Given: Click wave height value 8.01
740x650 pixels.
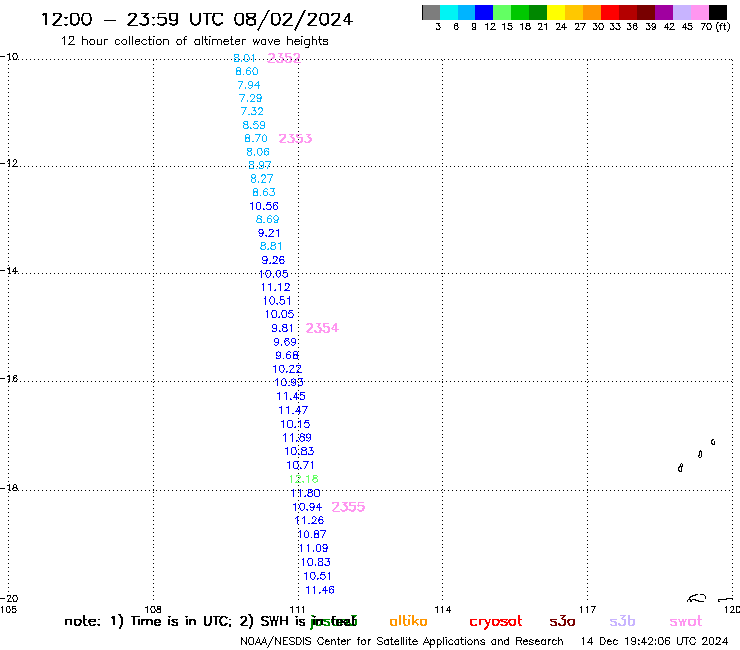Looking at the screenshot, I should point(244,58).
